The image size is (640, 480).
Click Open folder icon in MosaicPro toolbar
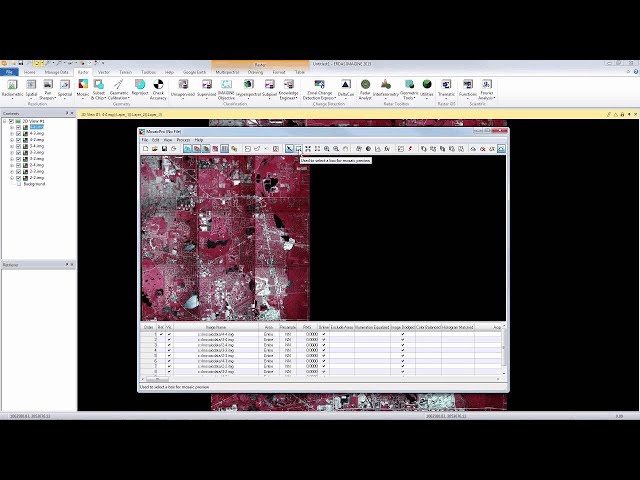tap(155, 149)
